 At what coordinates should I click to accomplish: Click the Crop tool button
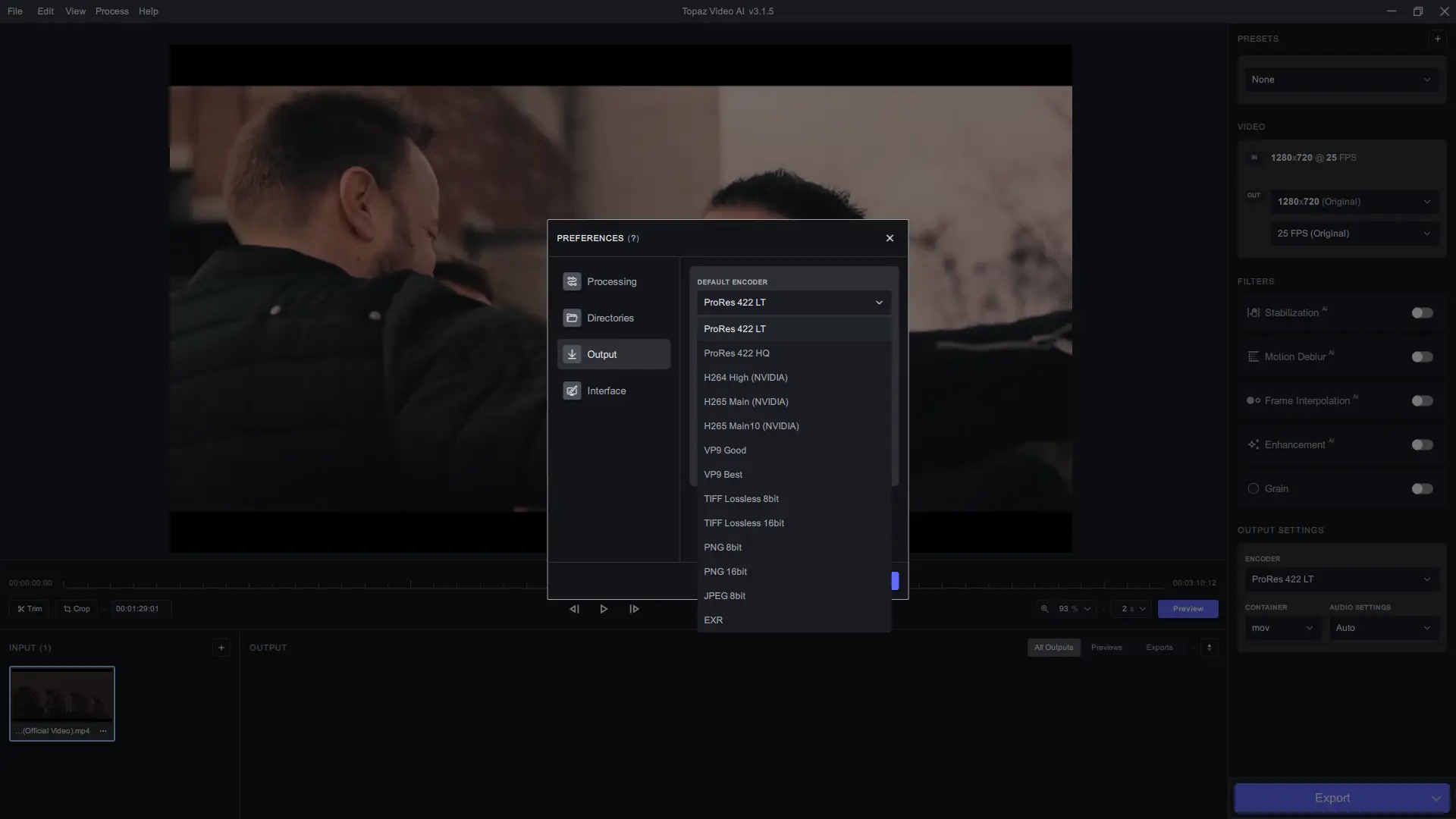coord(77,609)
